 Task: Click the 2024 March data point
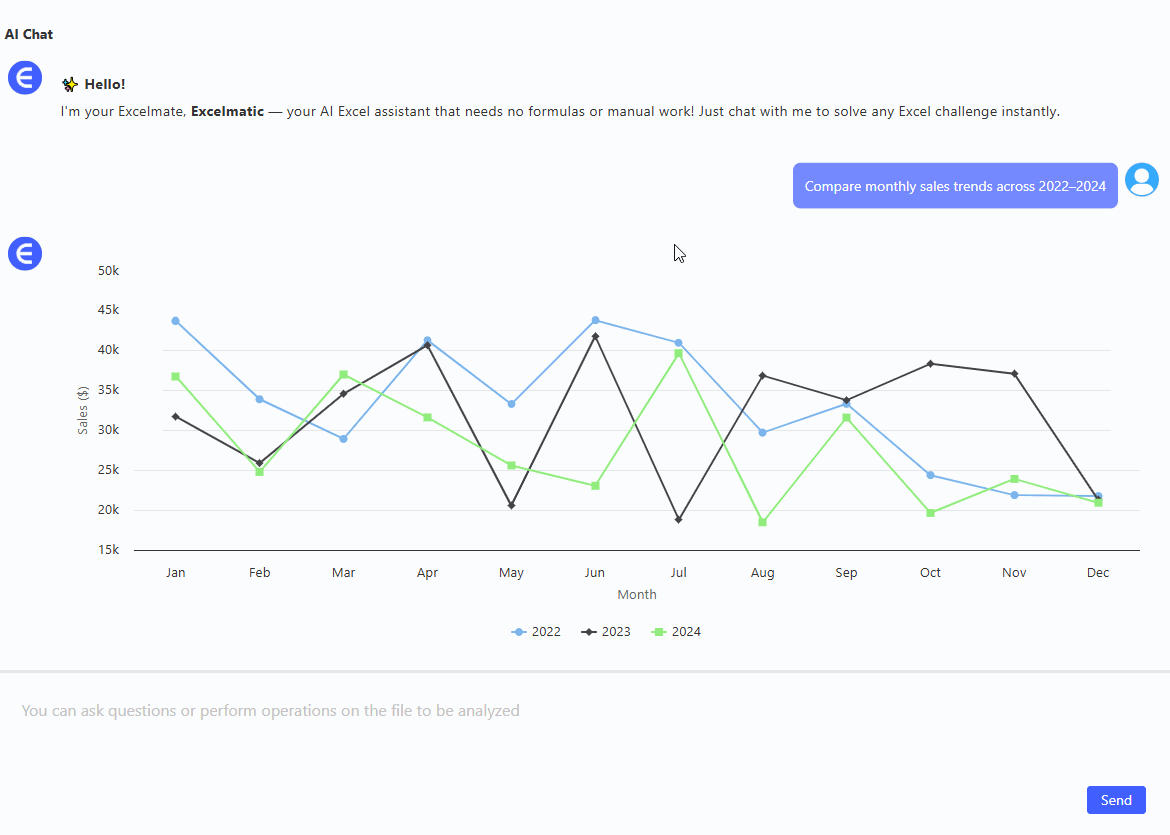343,375
